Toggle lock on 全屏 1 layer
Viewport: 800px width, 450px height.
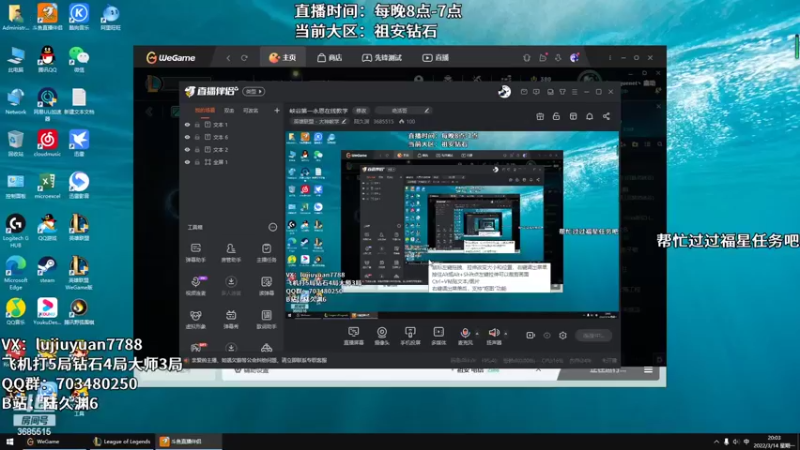(x=197, y=162)
